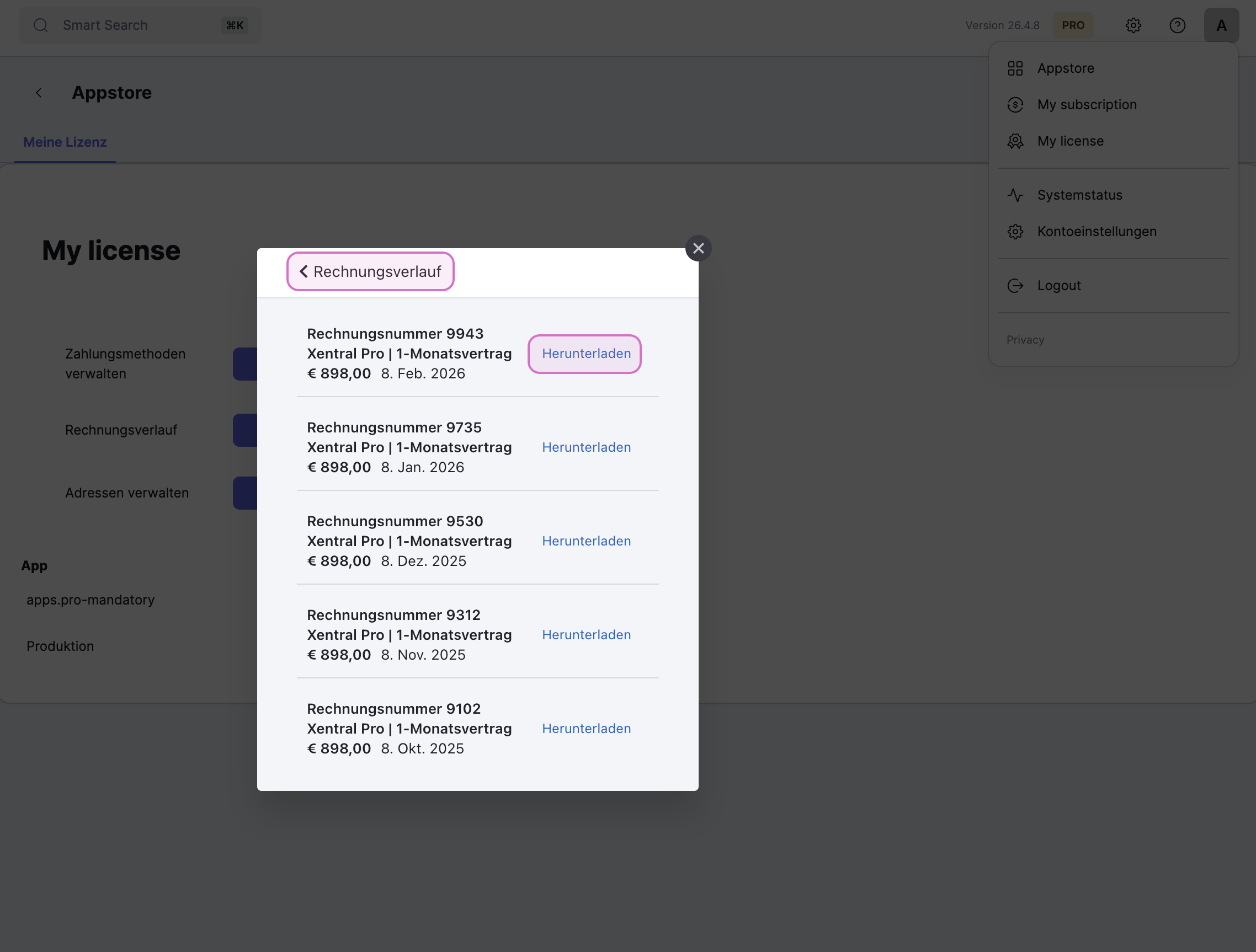Click the user avatar A button
The width and height of the screenshot is (1256, 952).
pyautogui.click(x=1221, y=25)
